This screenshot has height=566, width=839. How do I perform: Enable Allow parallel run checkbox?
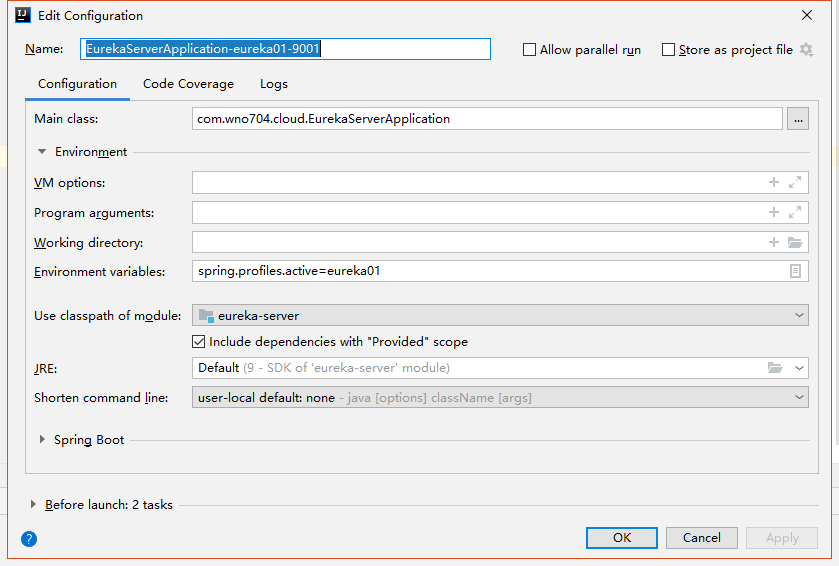(530, 50)
